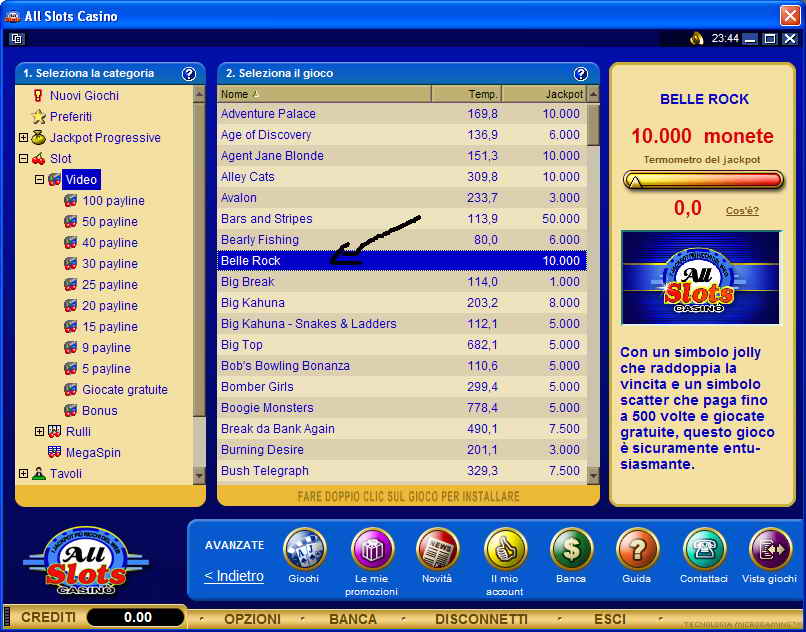Open the Guida question mark icon
The width and height of the screenshot is (806, 632).
(637, 550)
